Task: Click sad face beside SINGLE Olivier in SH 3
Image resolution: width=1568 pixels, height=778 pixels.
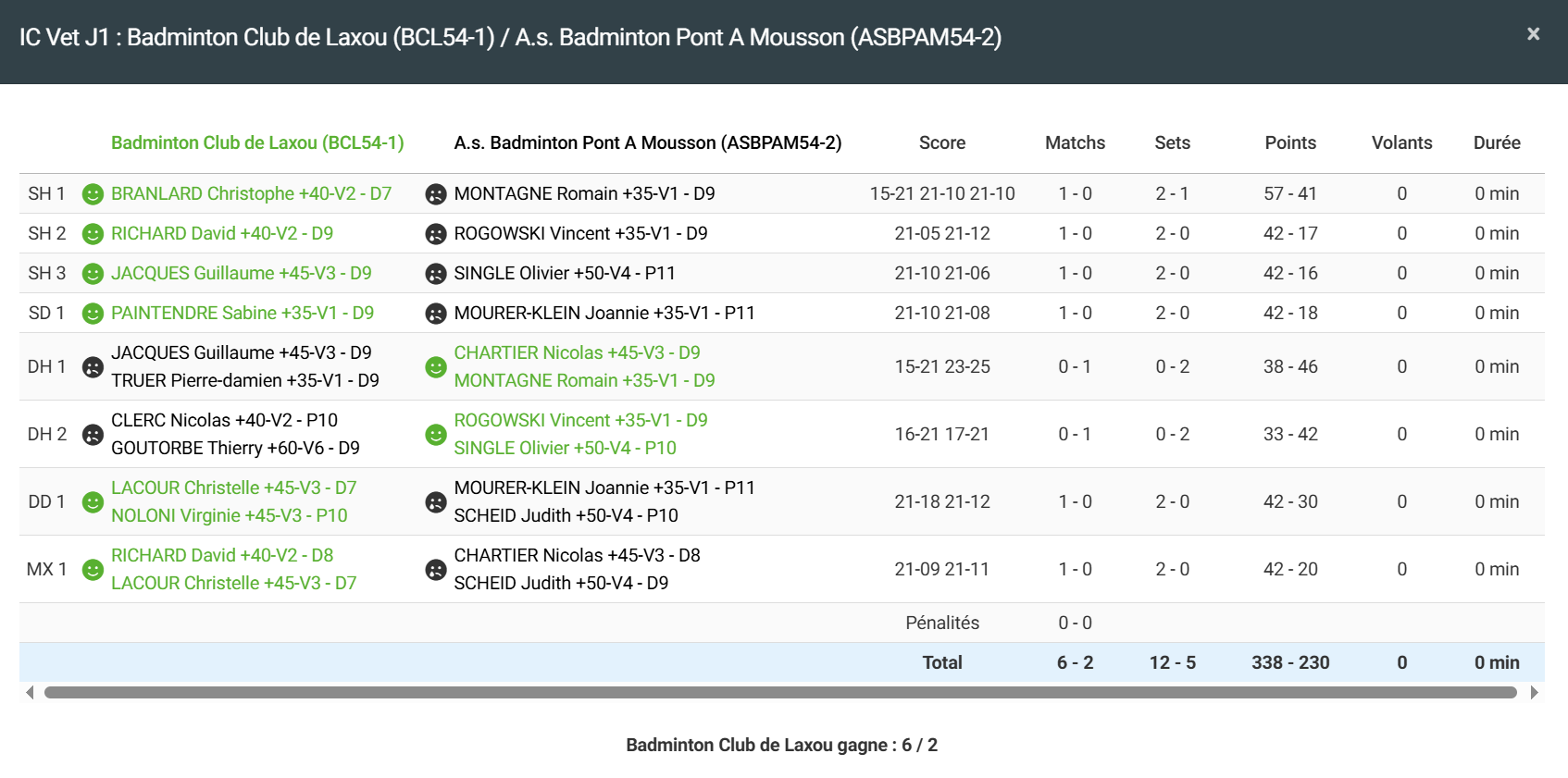Action: 435,274
